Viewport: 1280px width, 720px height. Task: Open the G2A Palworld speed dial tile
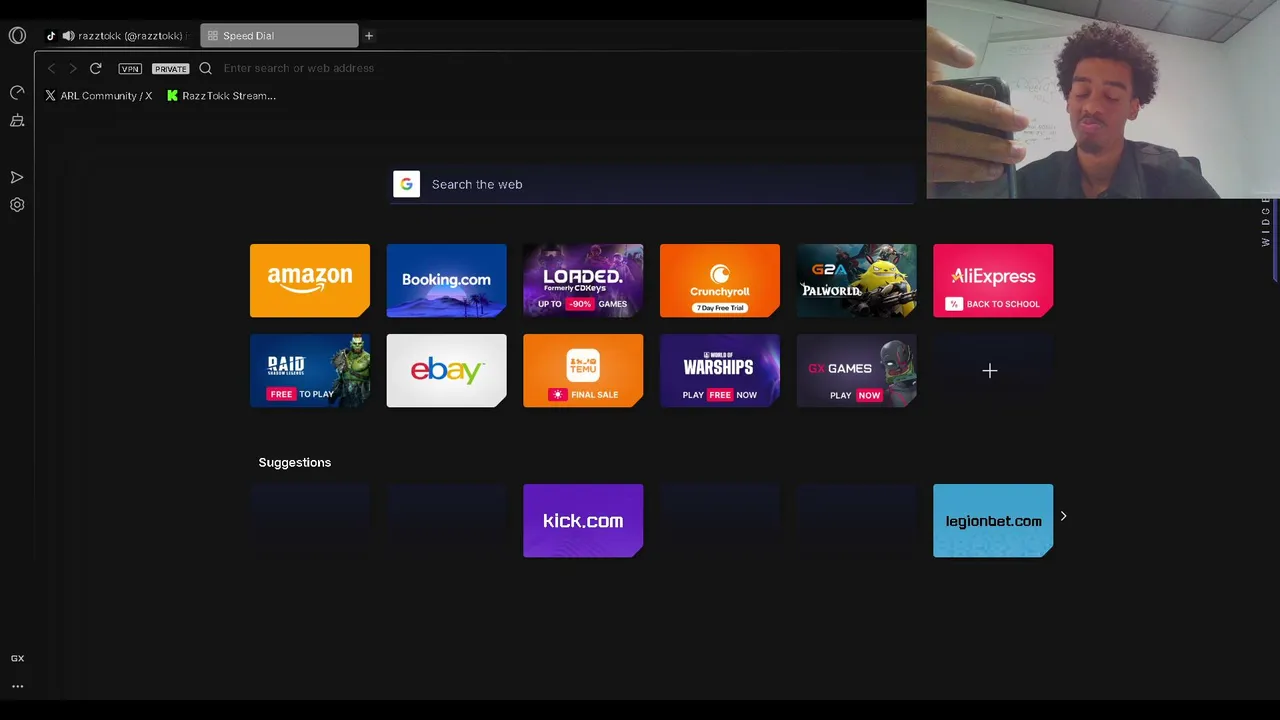(x=857, y=281)
